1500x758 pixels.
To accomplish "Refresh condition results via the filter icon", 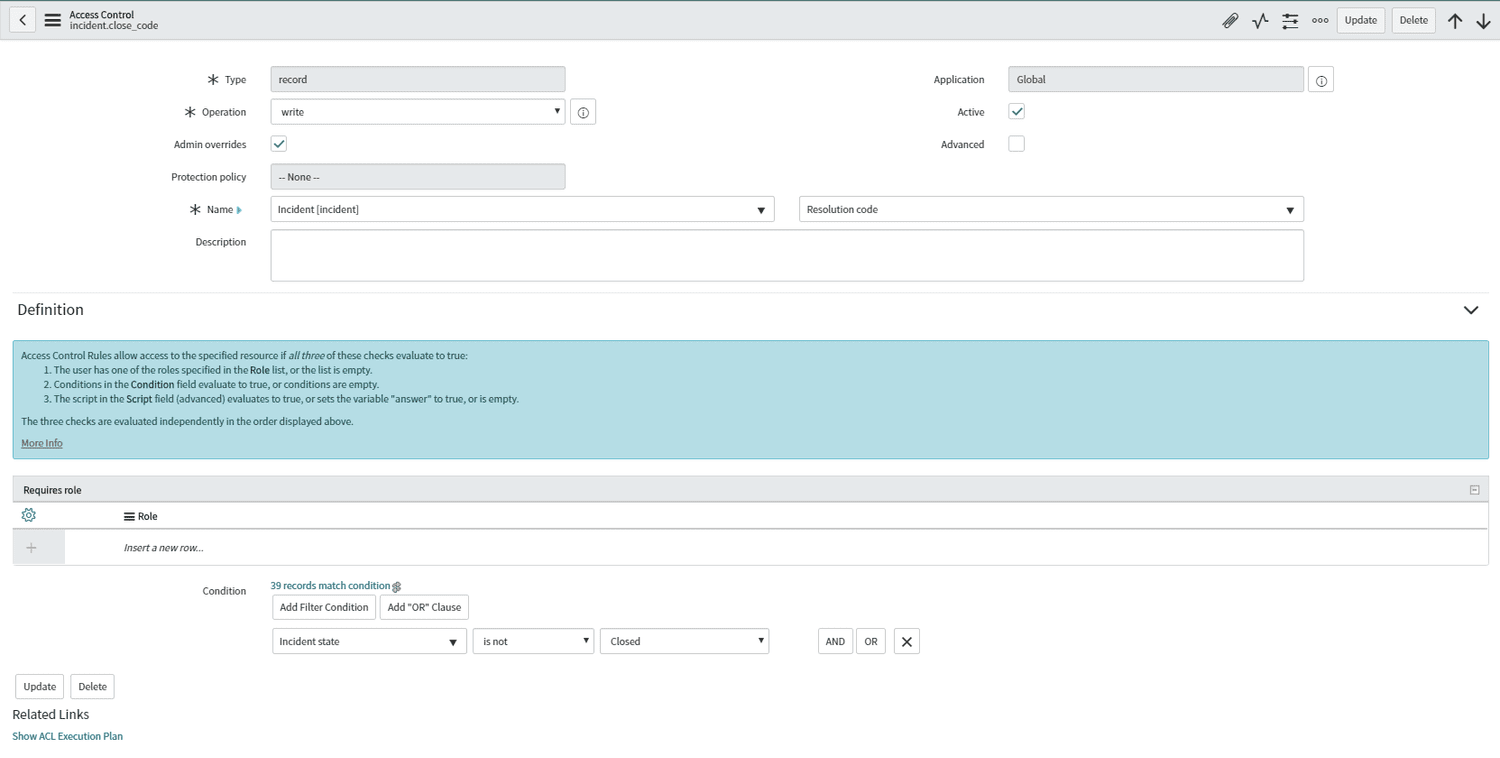I will tap(396, 586).
